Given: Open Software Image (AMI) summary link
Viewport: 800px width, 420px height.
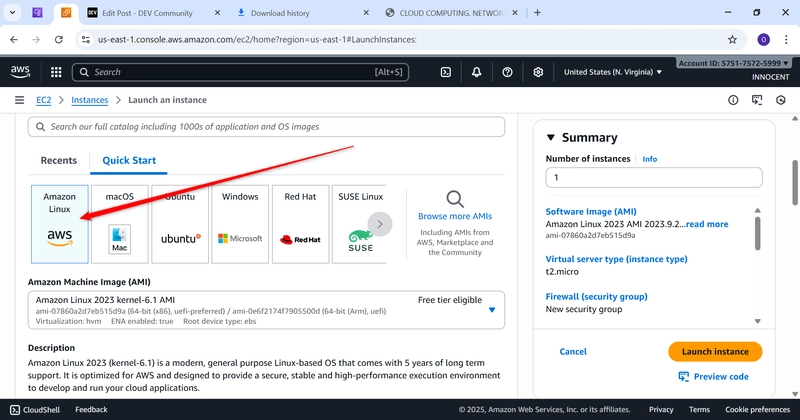Looking at the screenshot, I should (591, 211).
